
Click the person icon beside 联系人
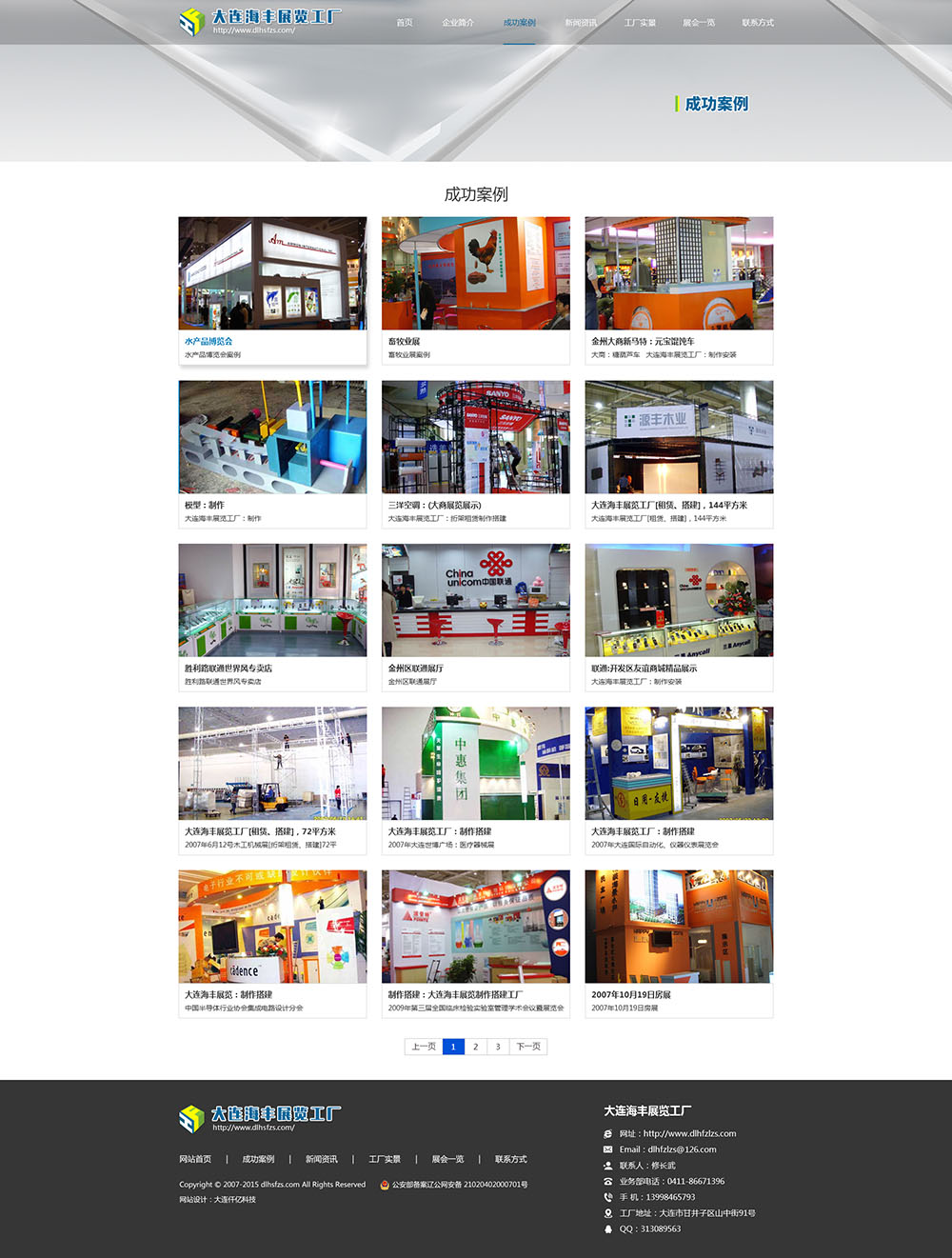coord(608,1166)
